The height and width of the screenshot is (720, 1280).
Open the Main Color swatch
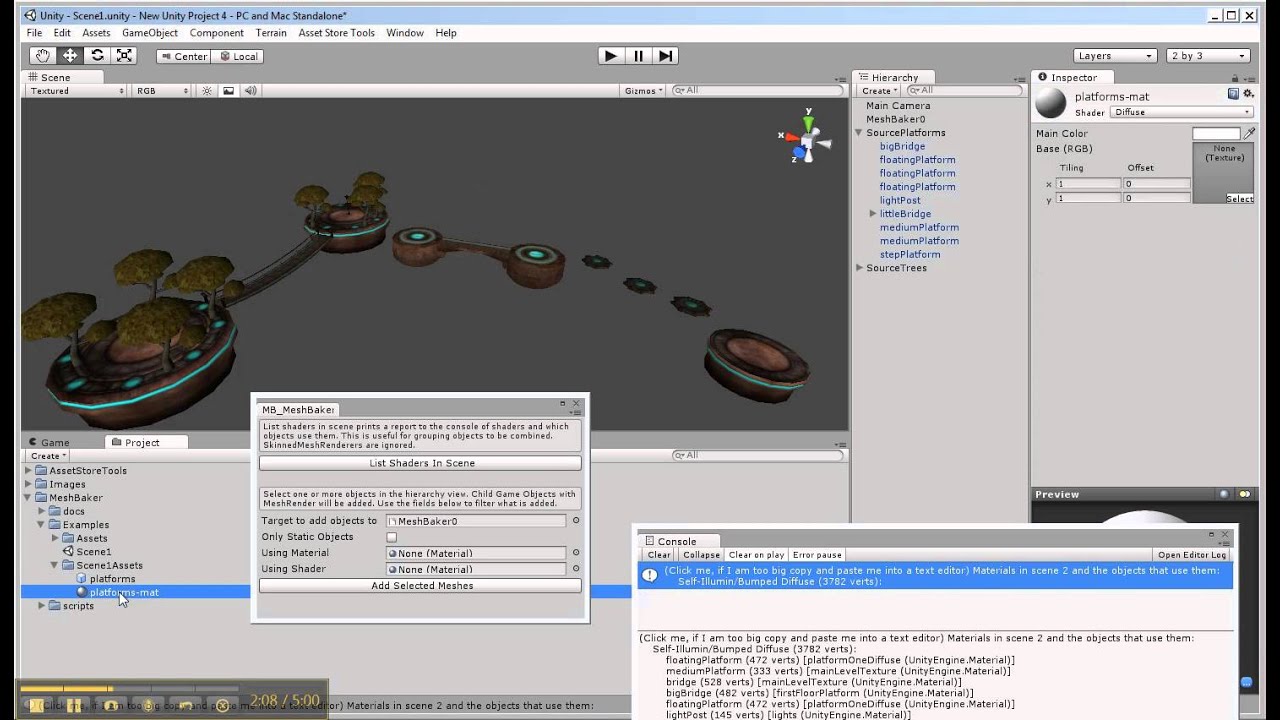(x=1216, y=133)
